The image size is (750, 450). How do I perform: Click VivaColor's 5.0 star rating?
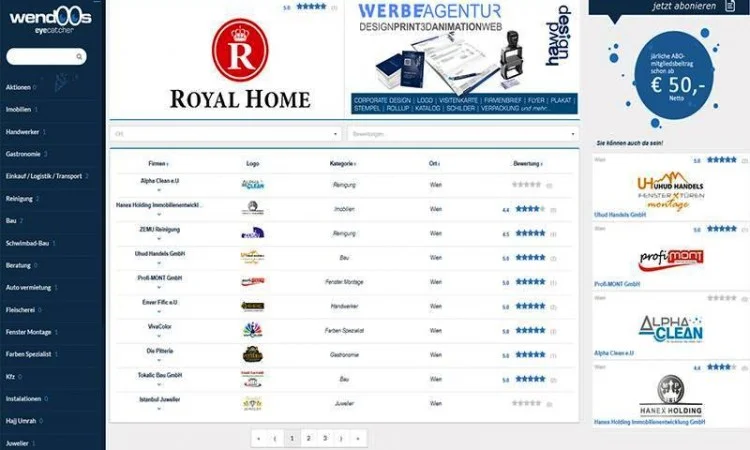pyautogui.click(x=530, y=330)
